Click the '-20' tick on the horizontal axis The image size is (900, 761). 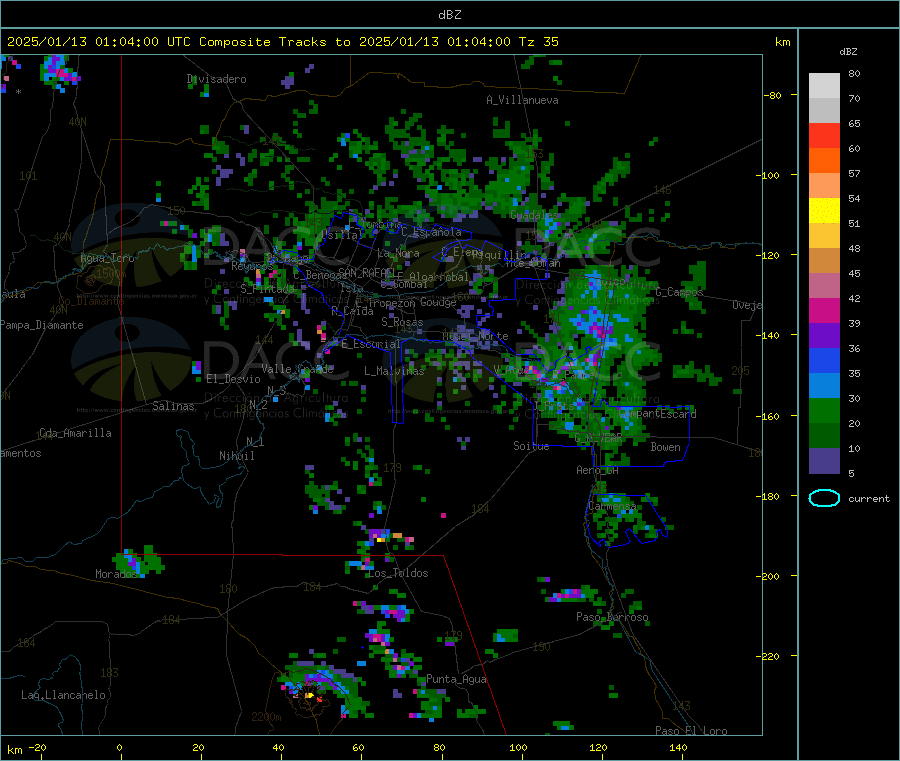coord(38,747)
